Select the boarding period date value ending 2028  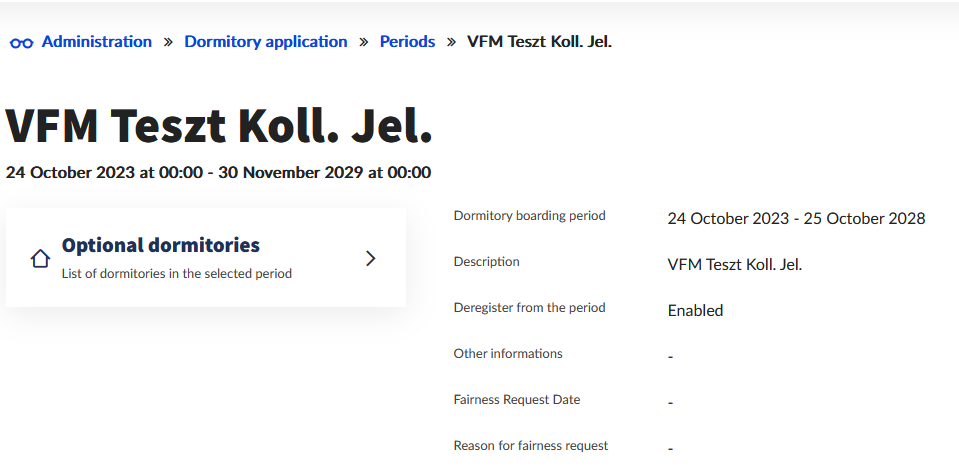[x=796, y=219]
